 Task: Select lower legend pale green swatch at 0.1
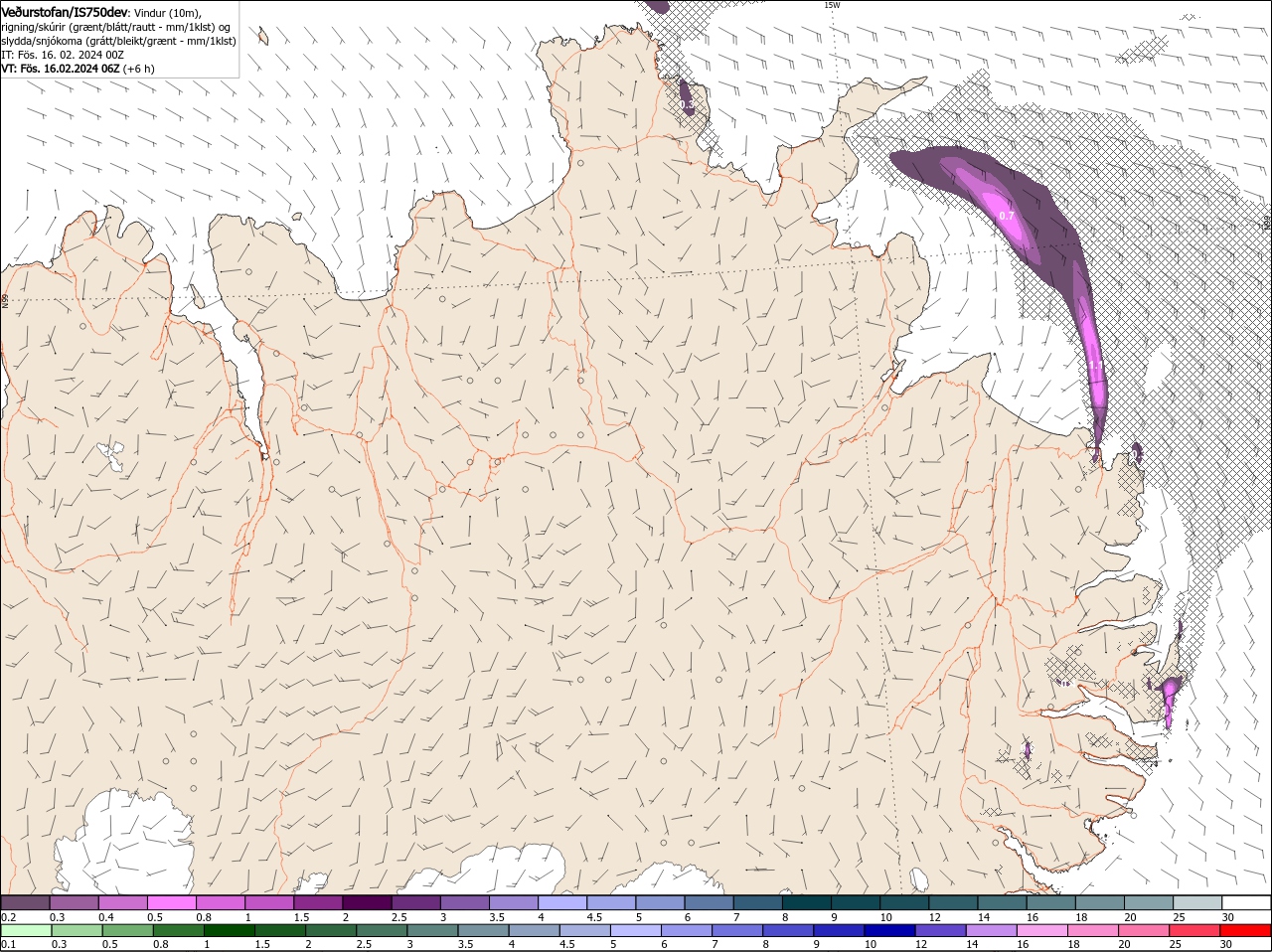point(26,930)
